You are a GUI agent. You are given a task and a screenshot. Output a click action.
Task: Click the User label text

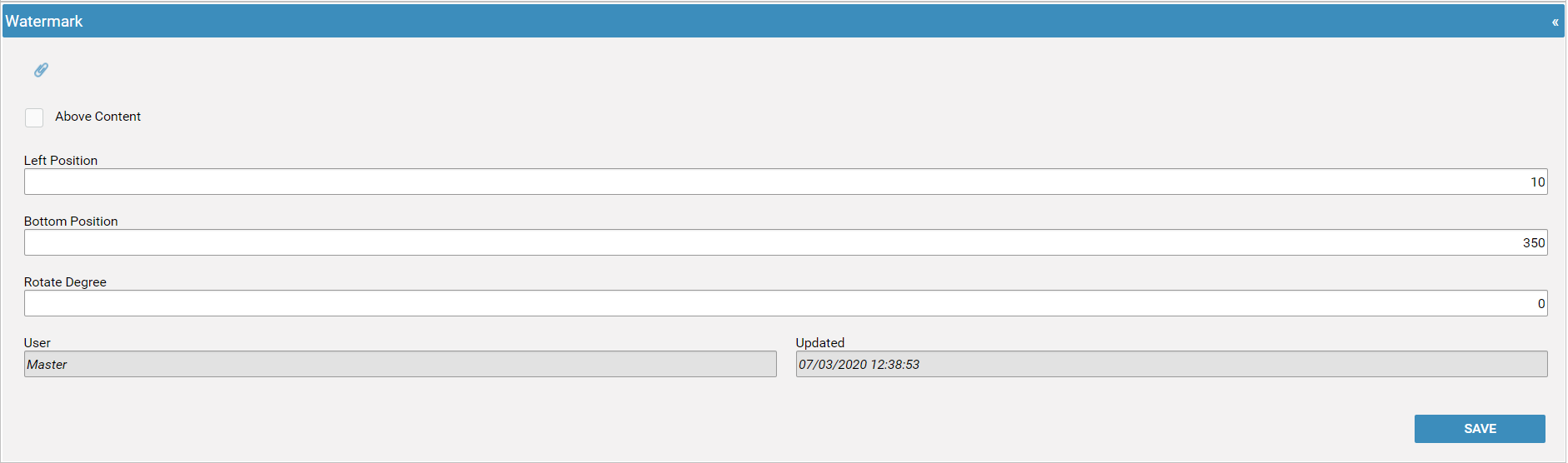(38, 343)
